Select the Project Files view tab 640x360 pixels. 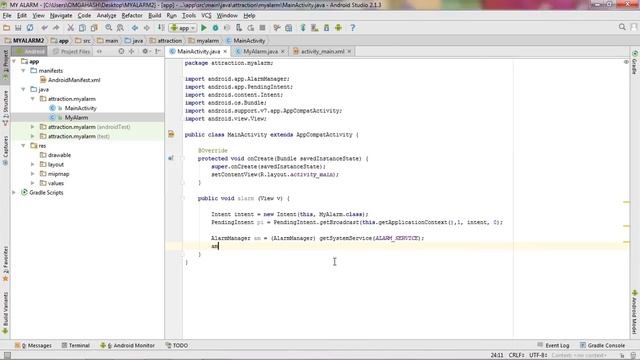[x=71, y=51]
